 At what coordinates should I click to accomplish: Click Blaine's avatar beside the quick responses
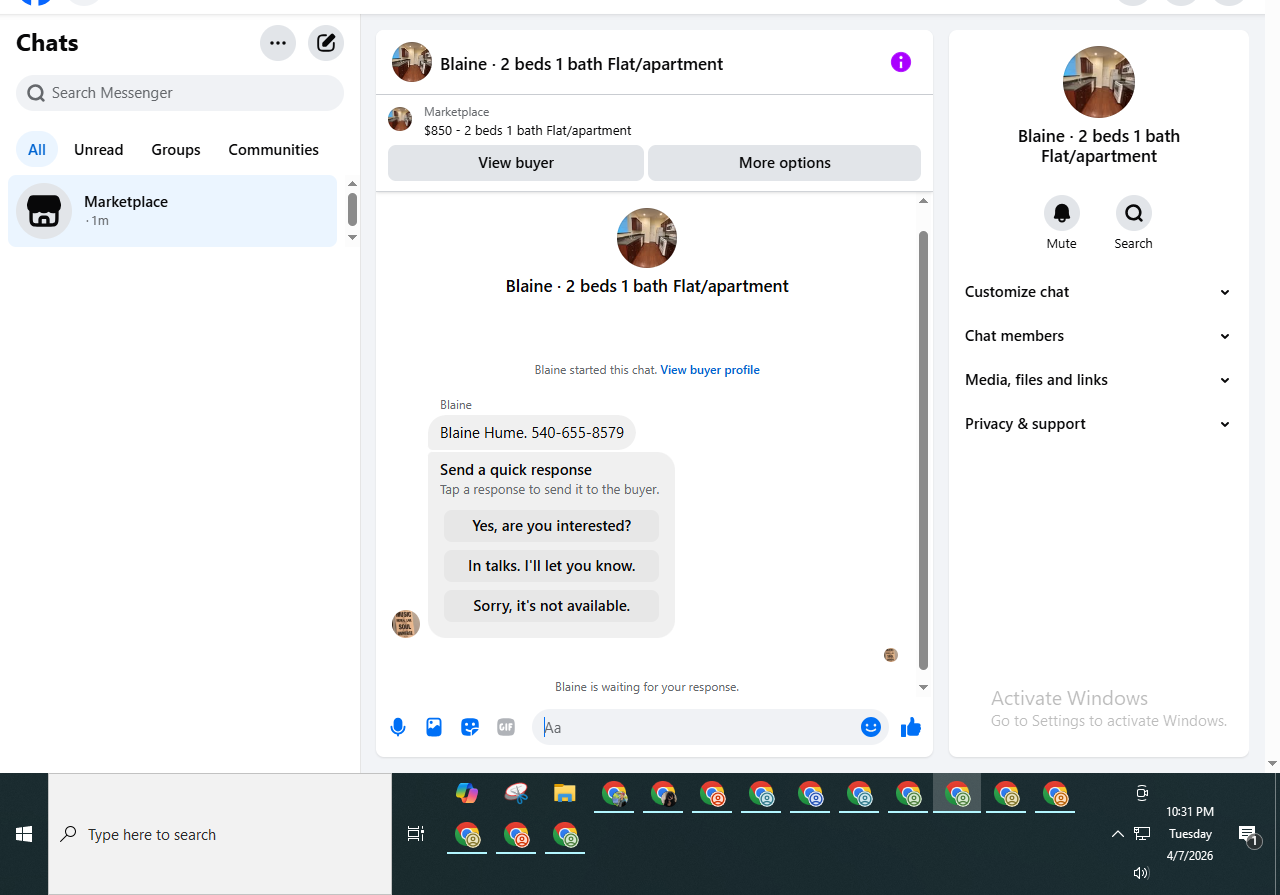[x=406, y=624]
